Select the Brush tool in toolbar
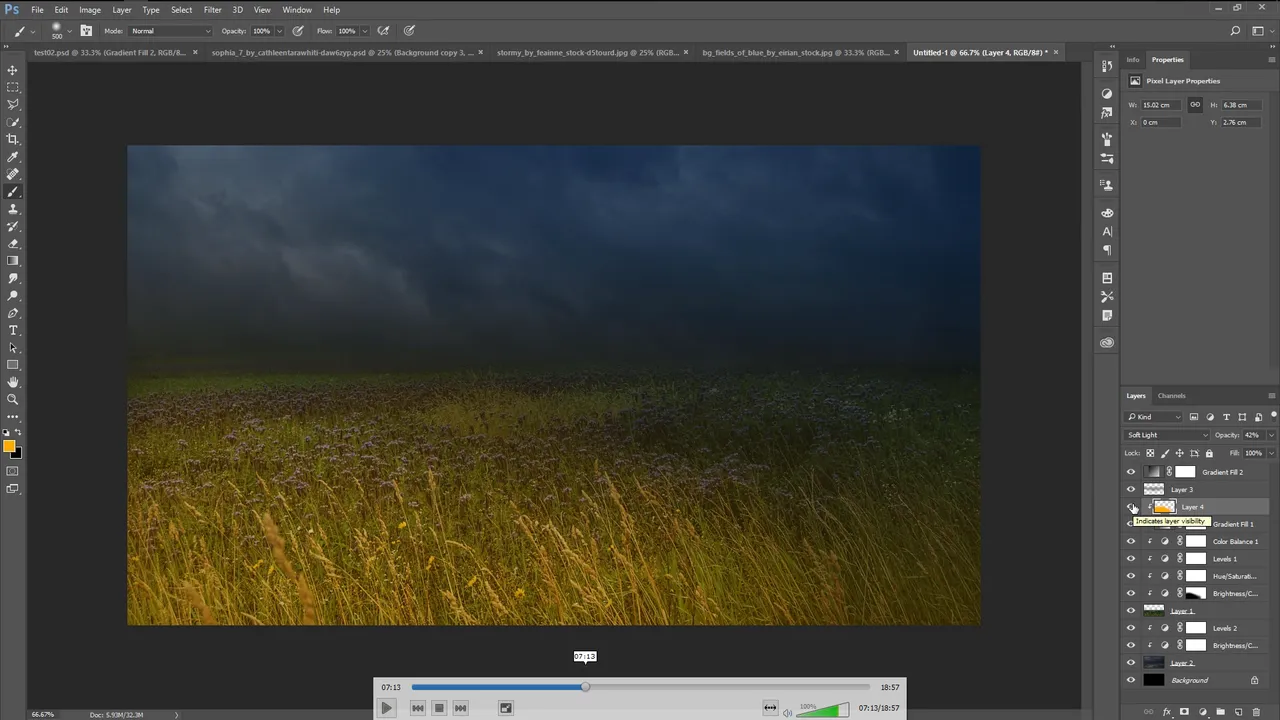Viewport: 1280px width, 720px height. coord(13,191)
